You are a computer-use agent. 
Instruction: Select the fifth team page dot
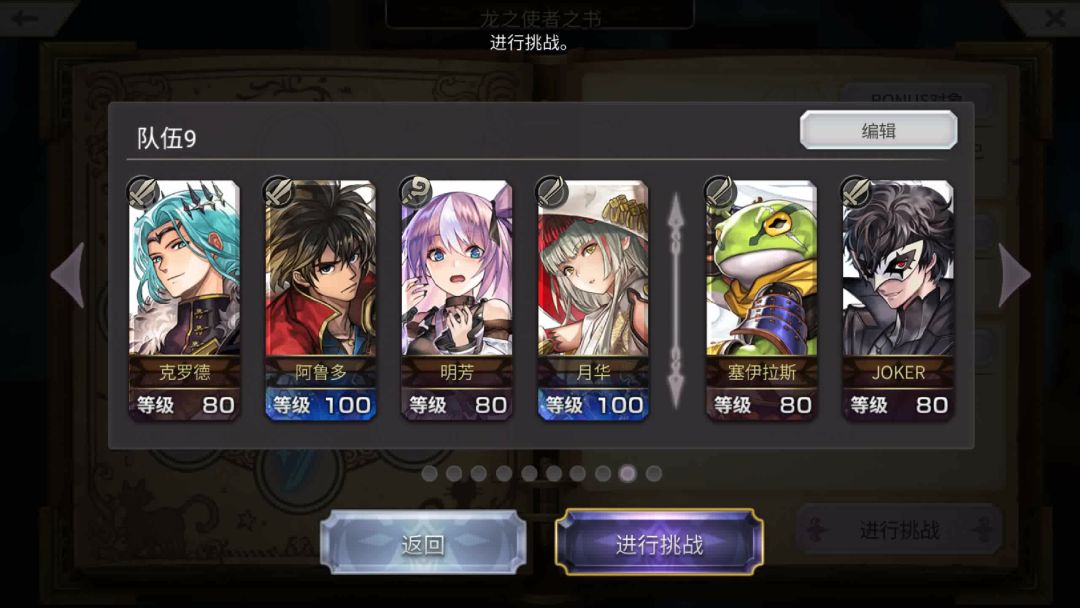click(x=529, y=474)
